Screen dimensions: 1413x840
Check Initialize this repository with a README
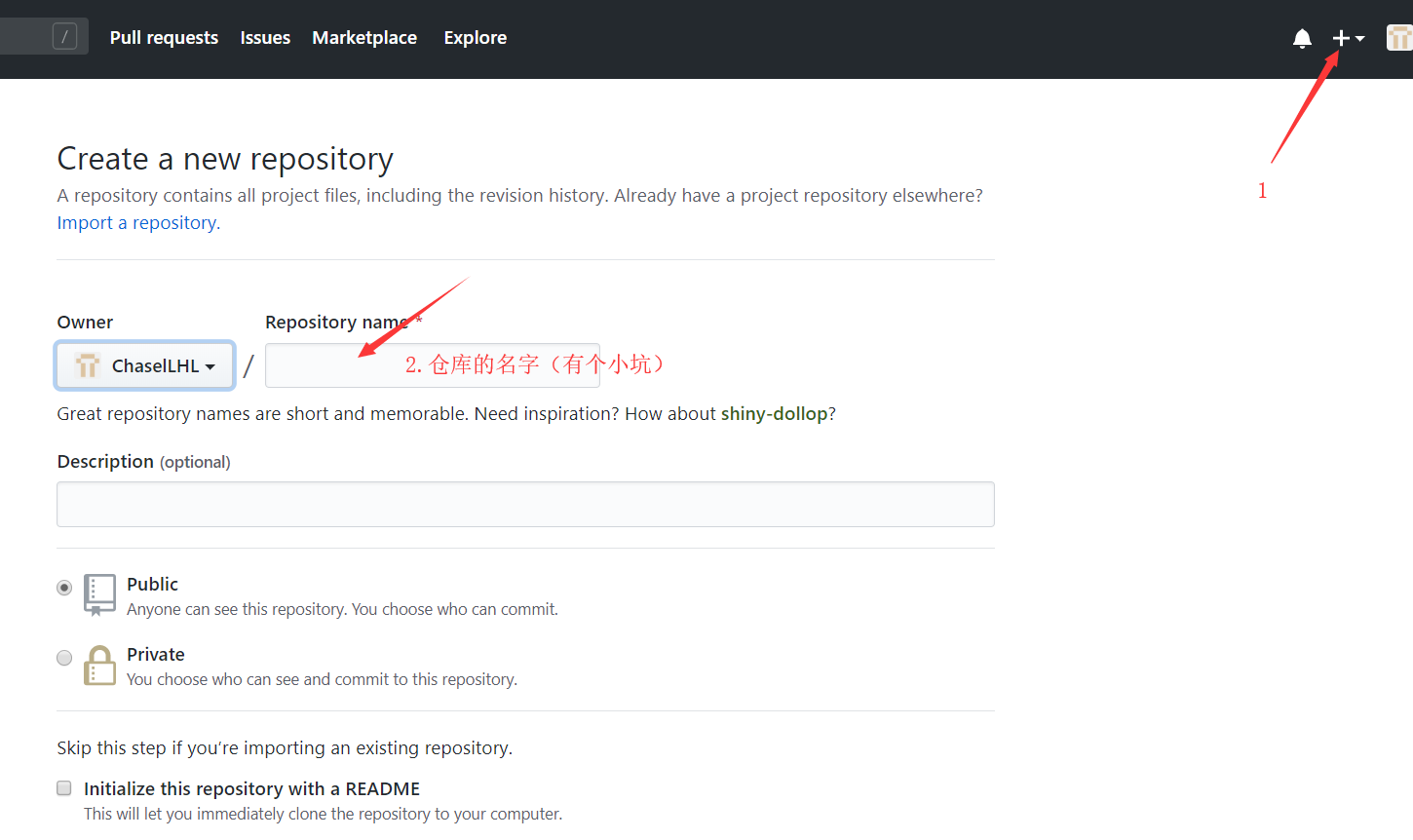[x=64, y=788]
